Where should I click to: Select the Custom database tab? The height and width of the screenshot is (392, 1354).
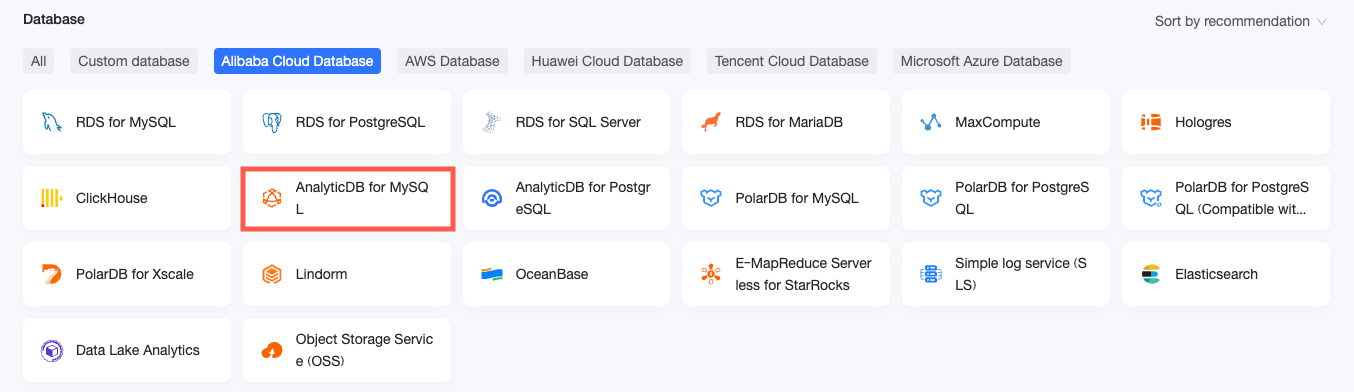(134, 61)
